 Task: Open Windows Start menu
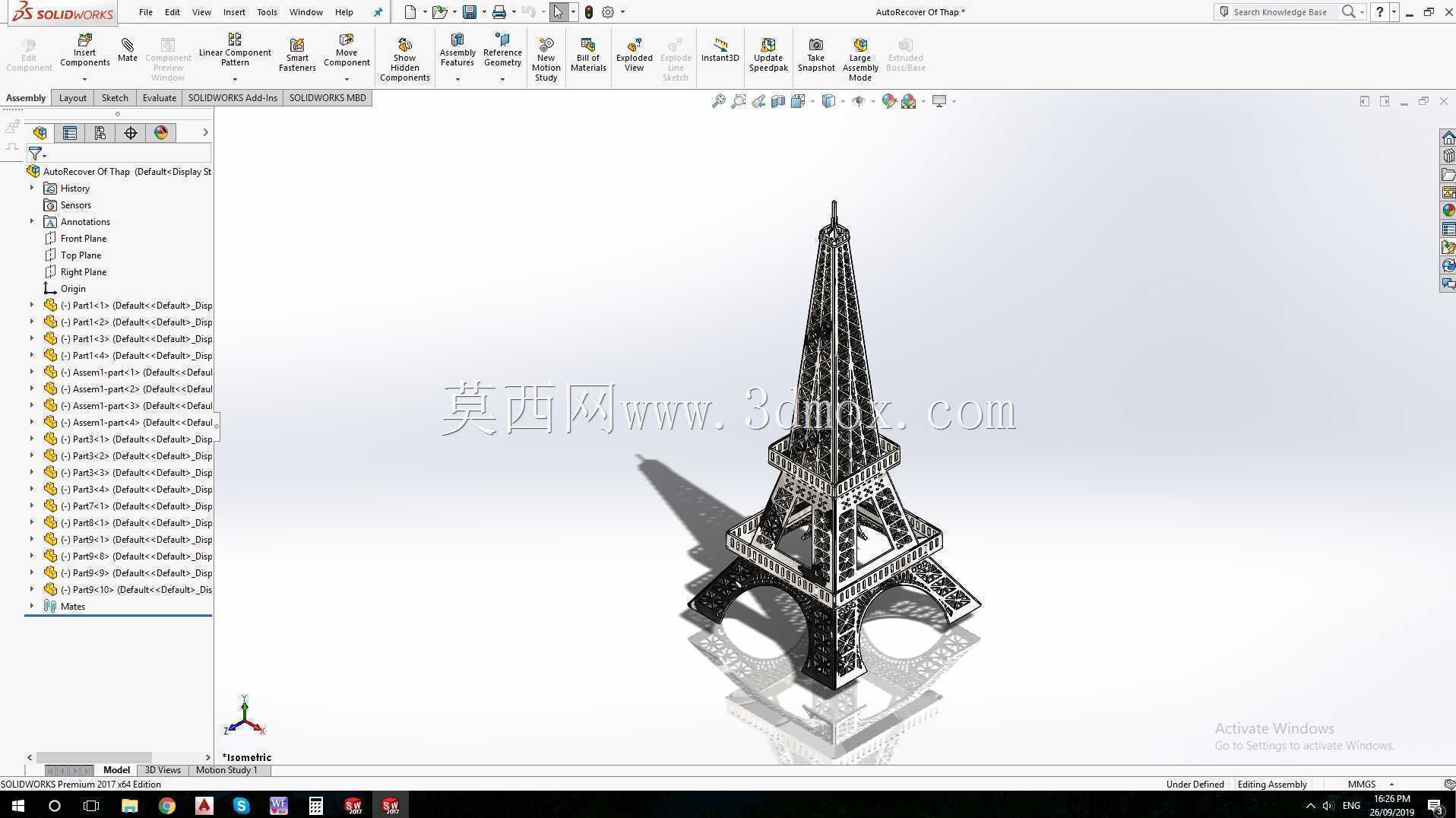point(18,805)
